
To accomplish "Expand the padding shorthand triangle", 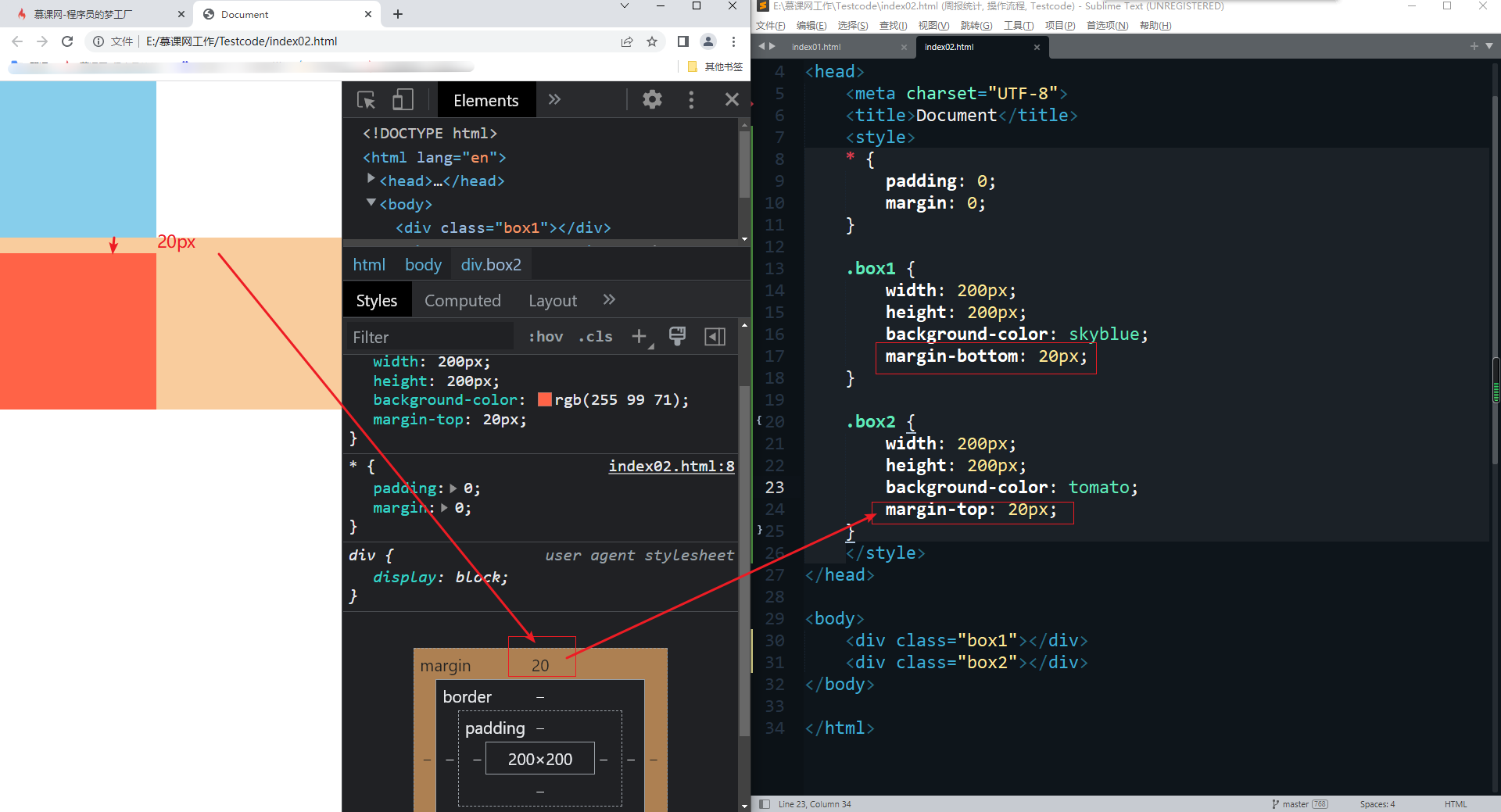I will [x=453, y=488].
